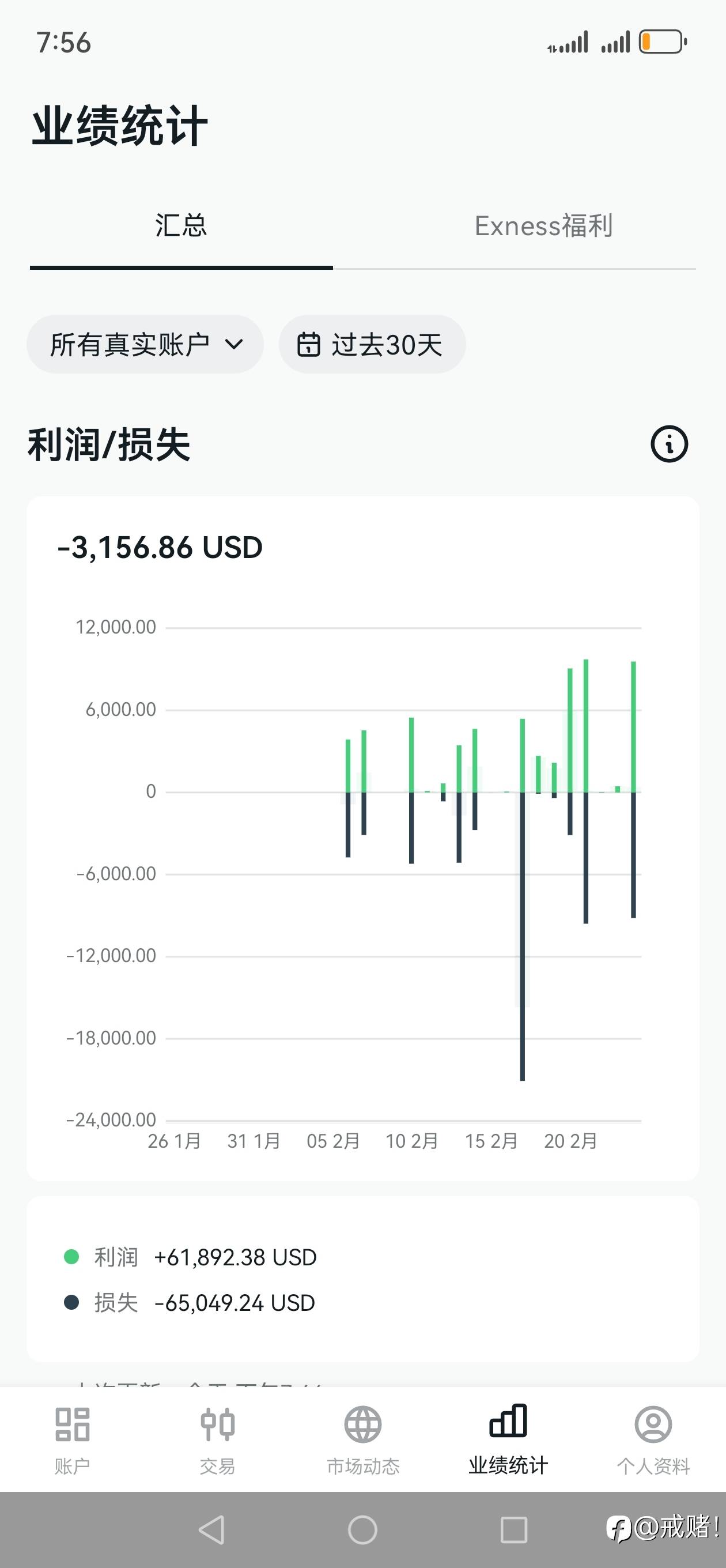Click the calendar icon in date filter
The image size is (726, 1568).
308,345
